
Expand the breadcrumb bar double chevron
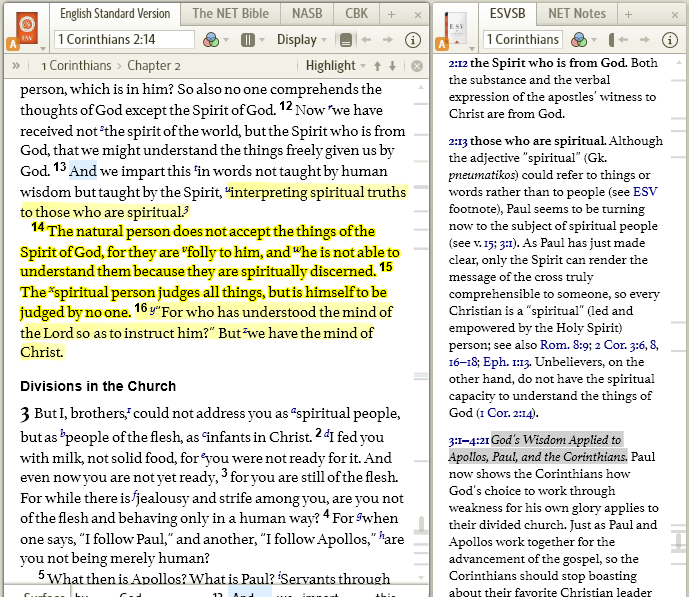coord(16,66)
